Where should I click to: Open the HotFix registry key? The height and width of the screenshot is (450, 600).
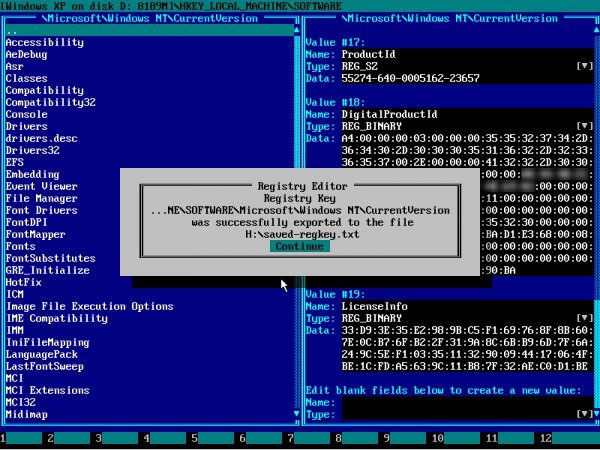tap(24, 282)
